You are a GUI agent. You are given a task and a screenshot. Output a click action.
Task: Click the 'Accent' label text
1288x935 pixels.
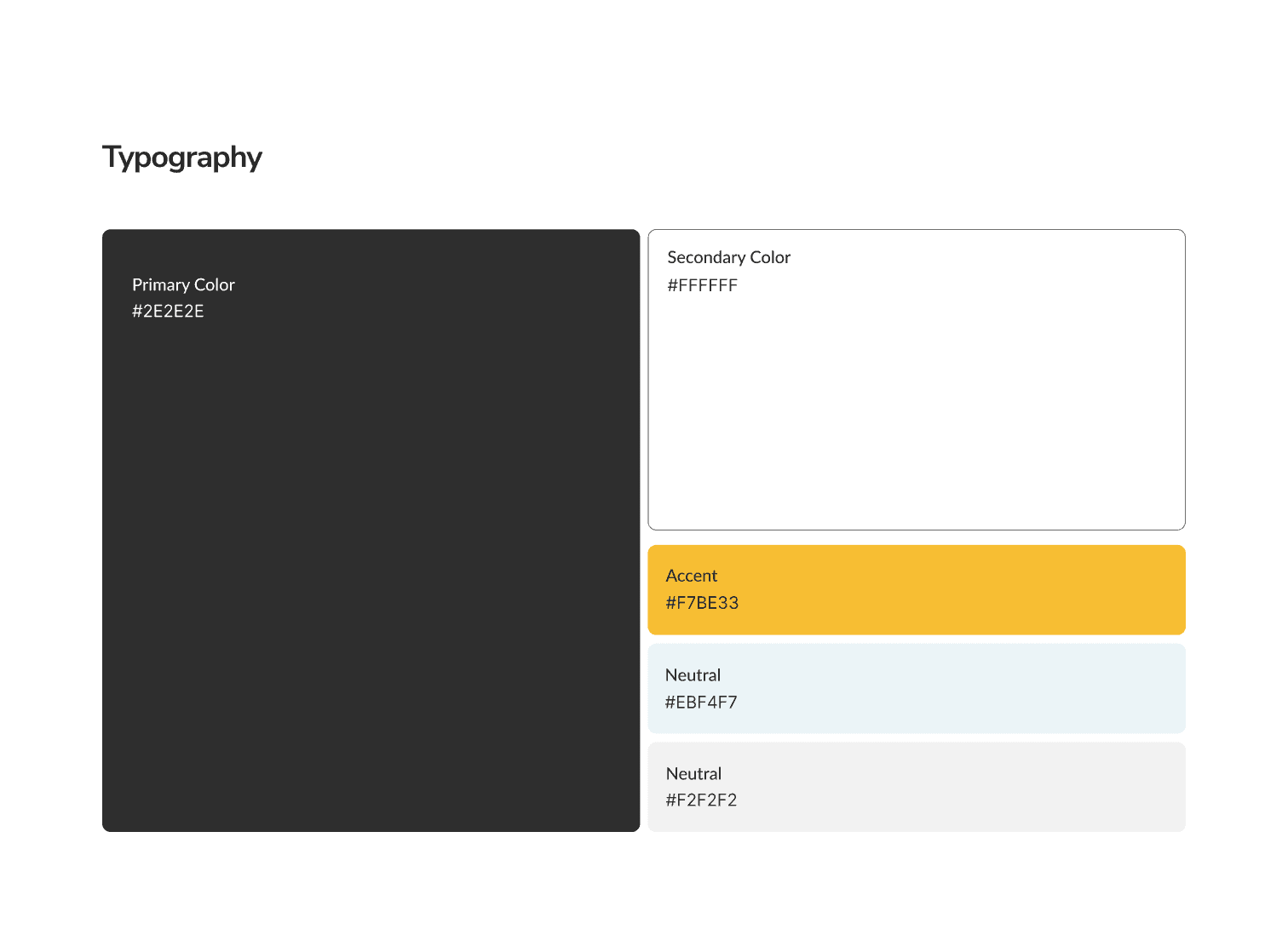point(692,576)
